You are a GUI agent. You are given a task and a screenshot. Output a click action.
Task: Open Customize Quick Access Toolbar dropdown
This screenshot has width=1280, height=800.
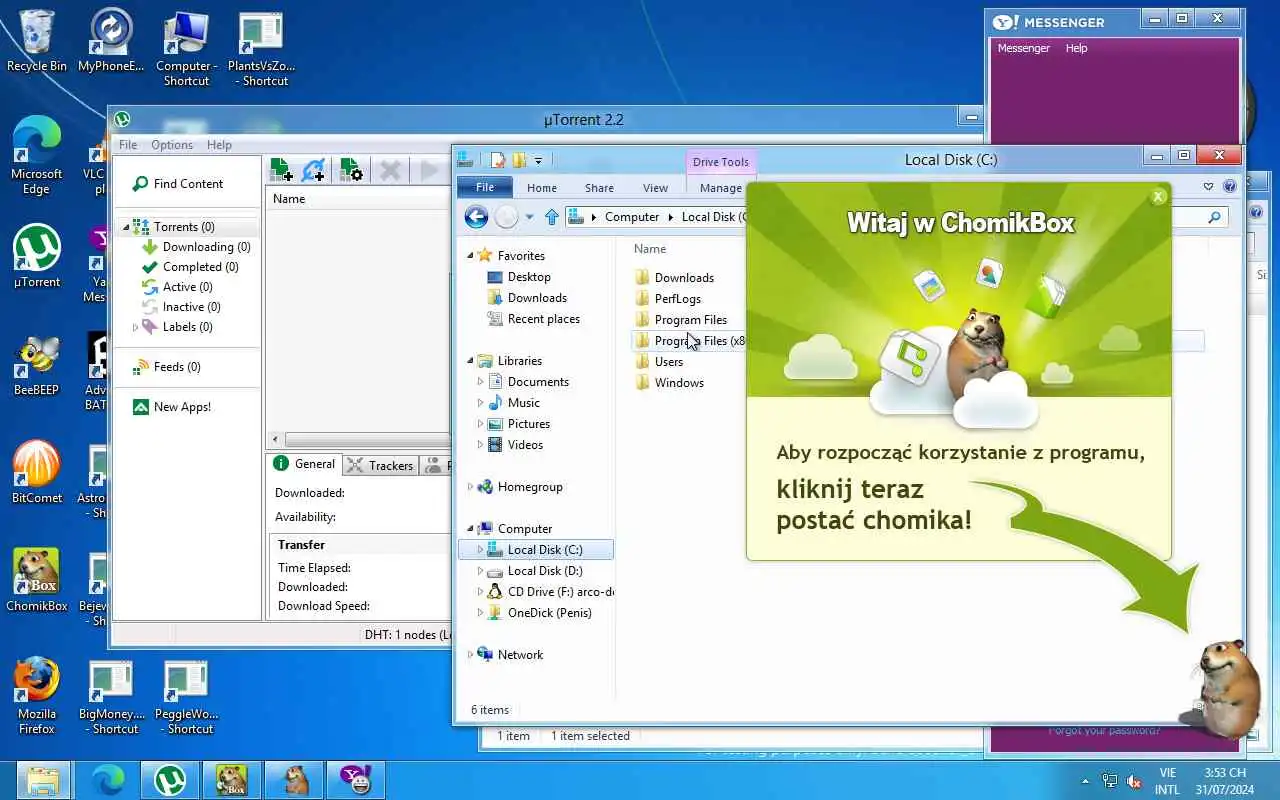[538, 160]
